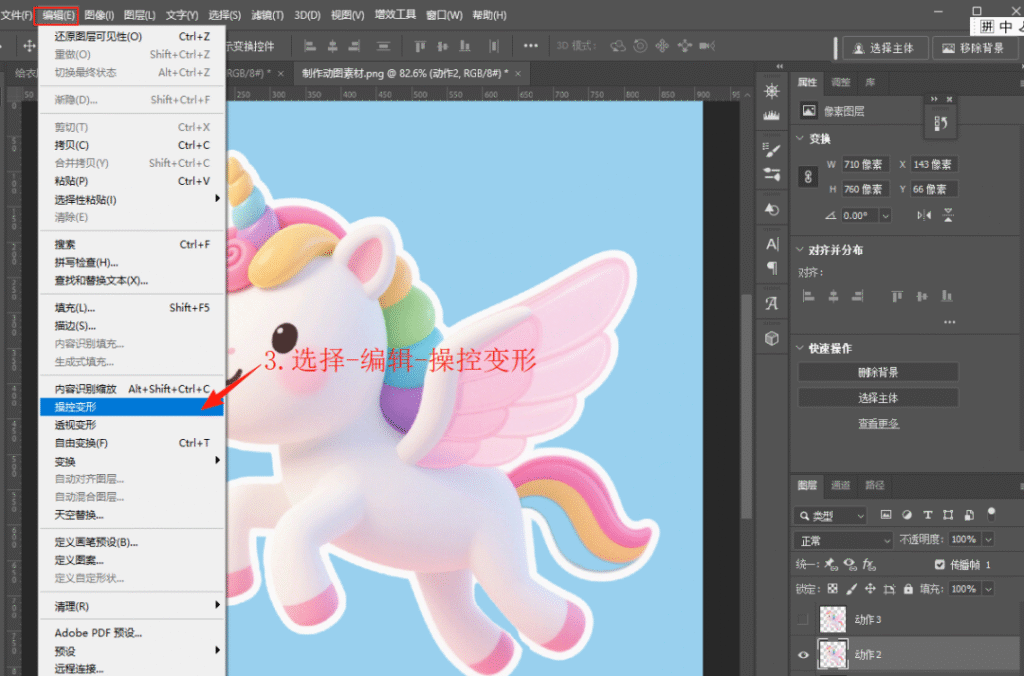Viewport: 1024px width, 676px height.
Task: Collapse the 对齐并分布 section
Action: pyautogui.click(x=800, y=249)
